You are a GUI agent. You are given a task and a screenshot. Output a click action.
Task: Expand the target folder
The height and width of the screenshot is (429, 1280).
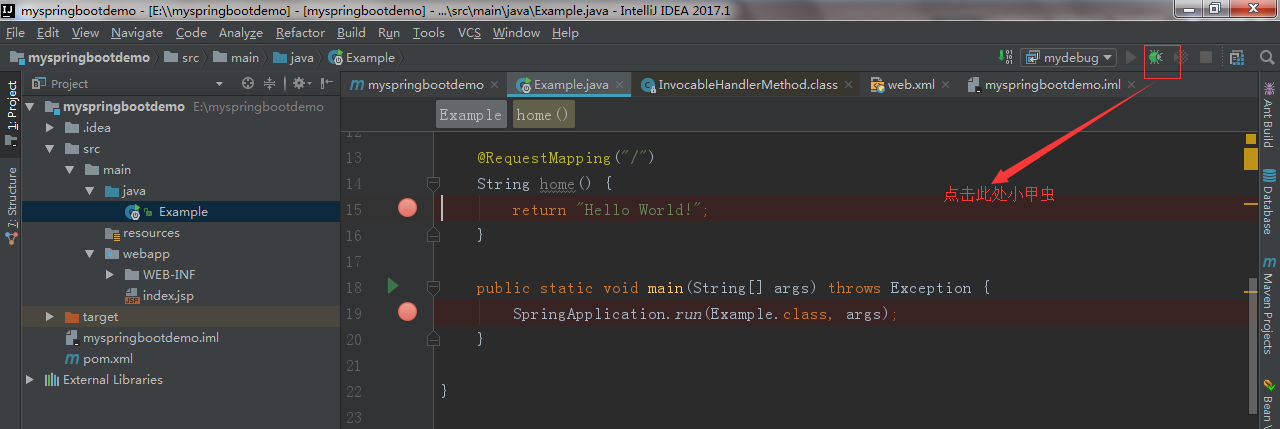tap(50, 317)
